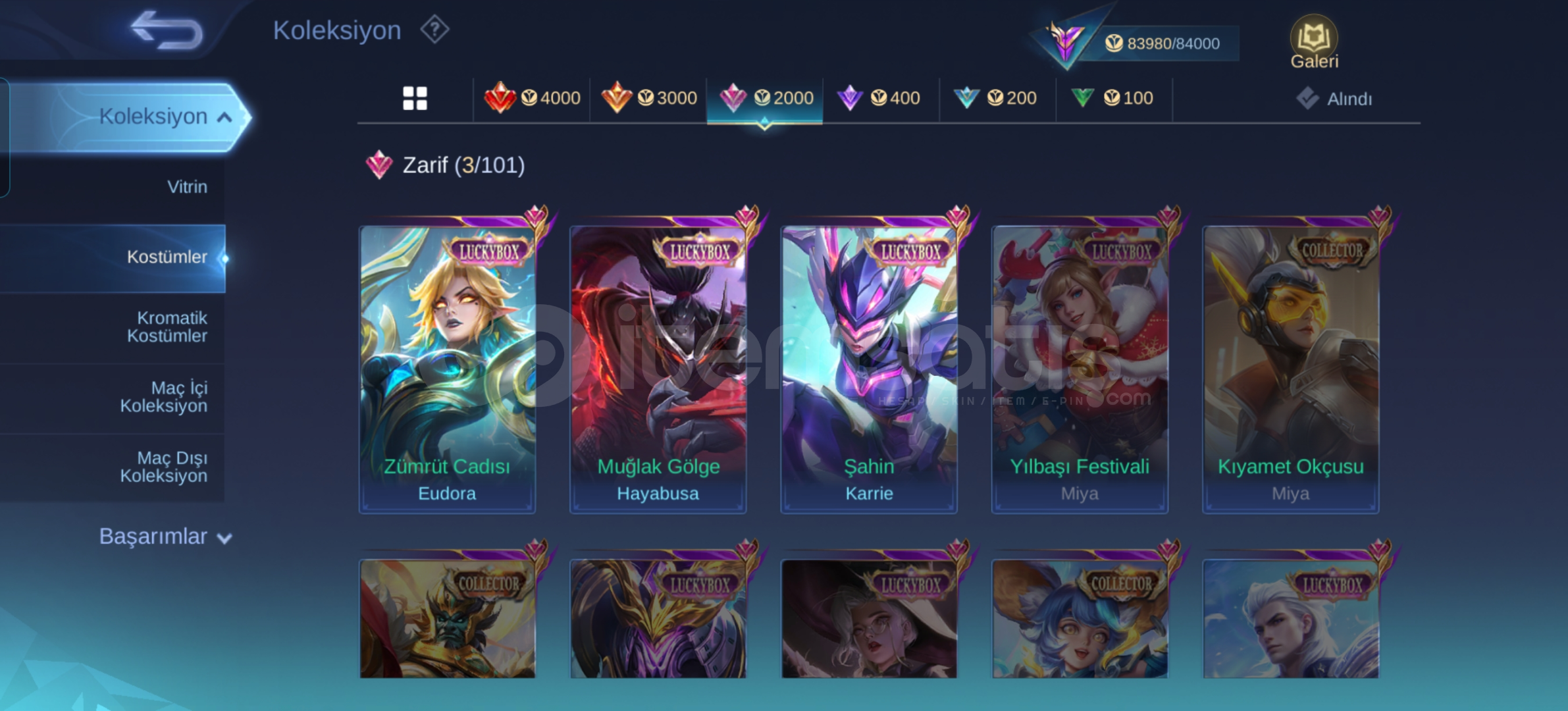Image resolution: width=1568 pixels, height=711 pixels.
Task: Select the all-categories grid icon
Action: click(415, 99)
